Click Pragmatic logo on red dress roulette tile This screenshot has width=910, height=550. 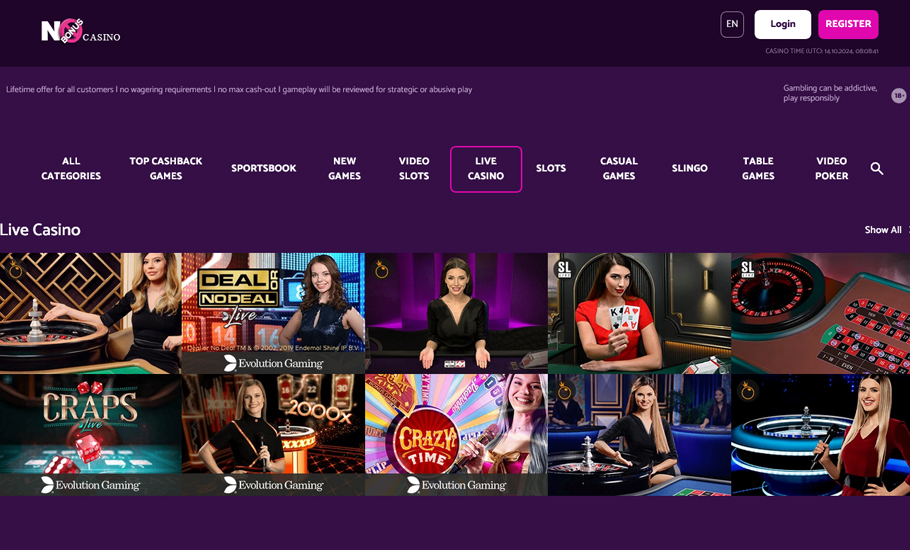[x=748, y=391]
